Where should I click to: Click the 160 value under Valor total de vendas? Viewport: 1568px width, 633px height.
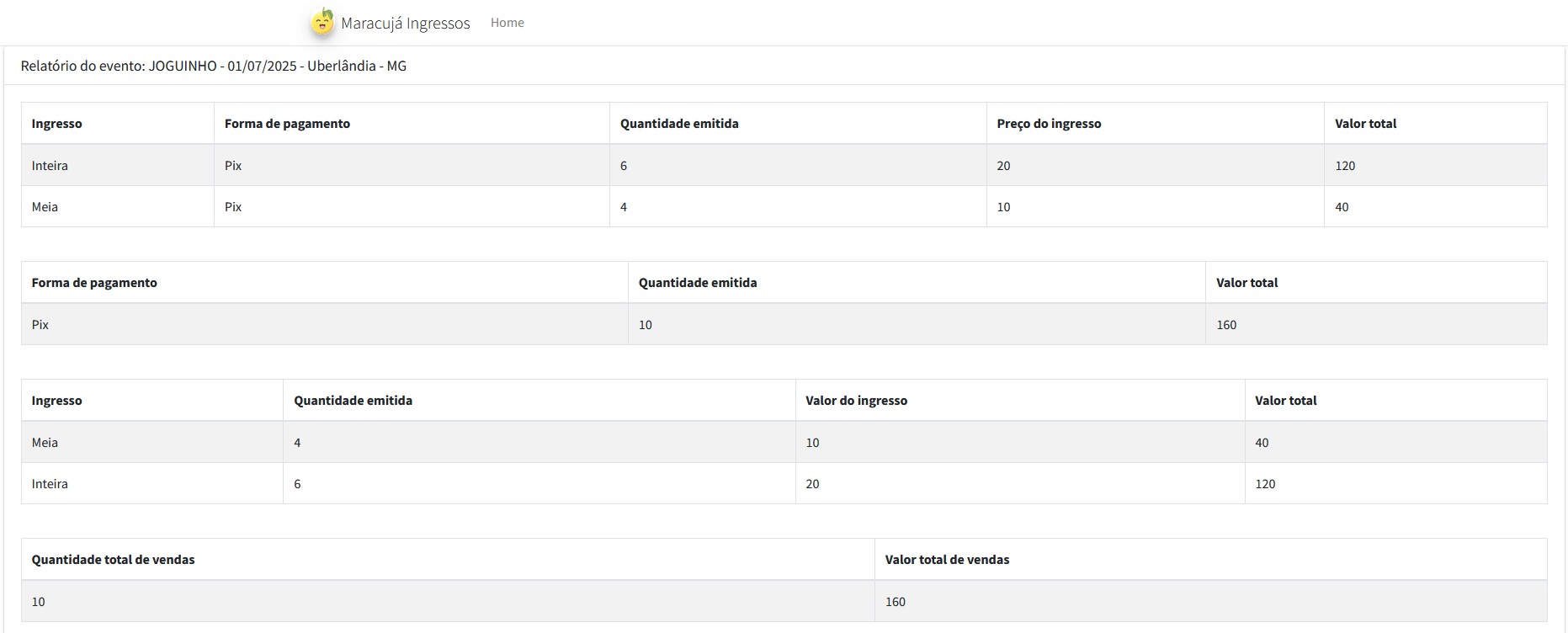coord(896,602)
